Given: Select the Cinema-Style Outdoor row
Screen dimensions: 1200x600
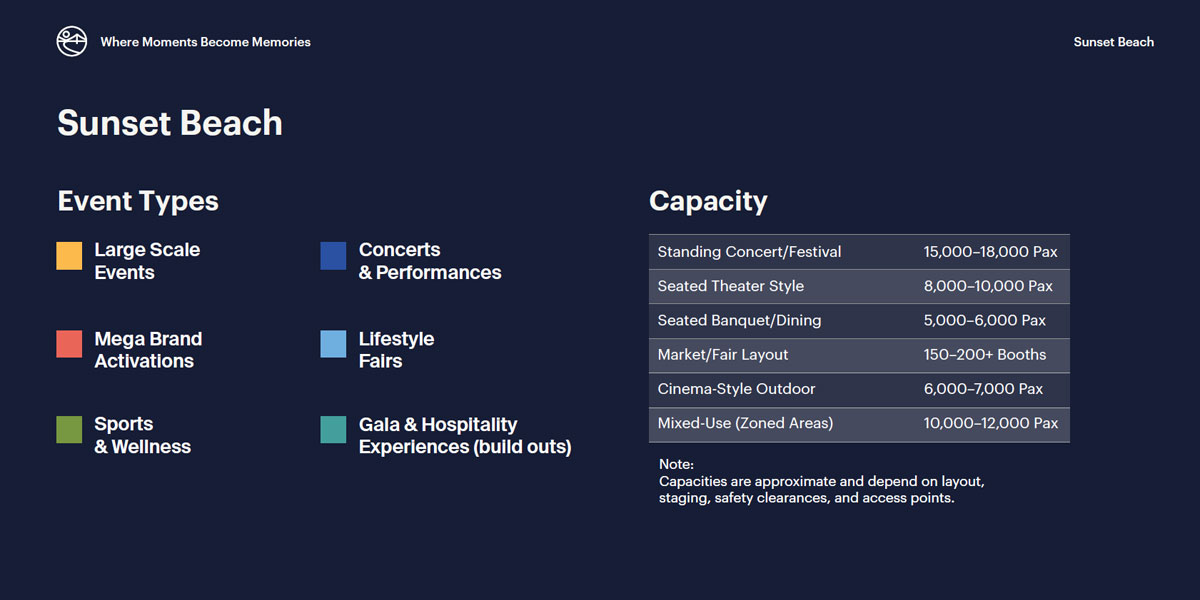Looking at the screenshot, I should [x=859, y=390].
